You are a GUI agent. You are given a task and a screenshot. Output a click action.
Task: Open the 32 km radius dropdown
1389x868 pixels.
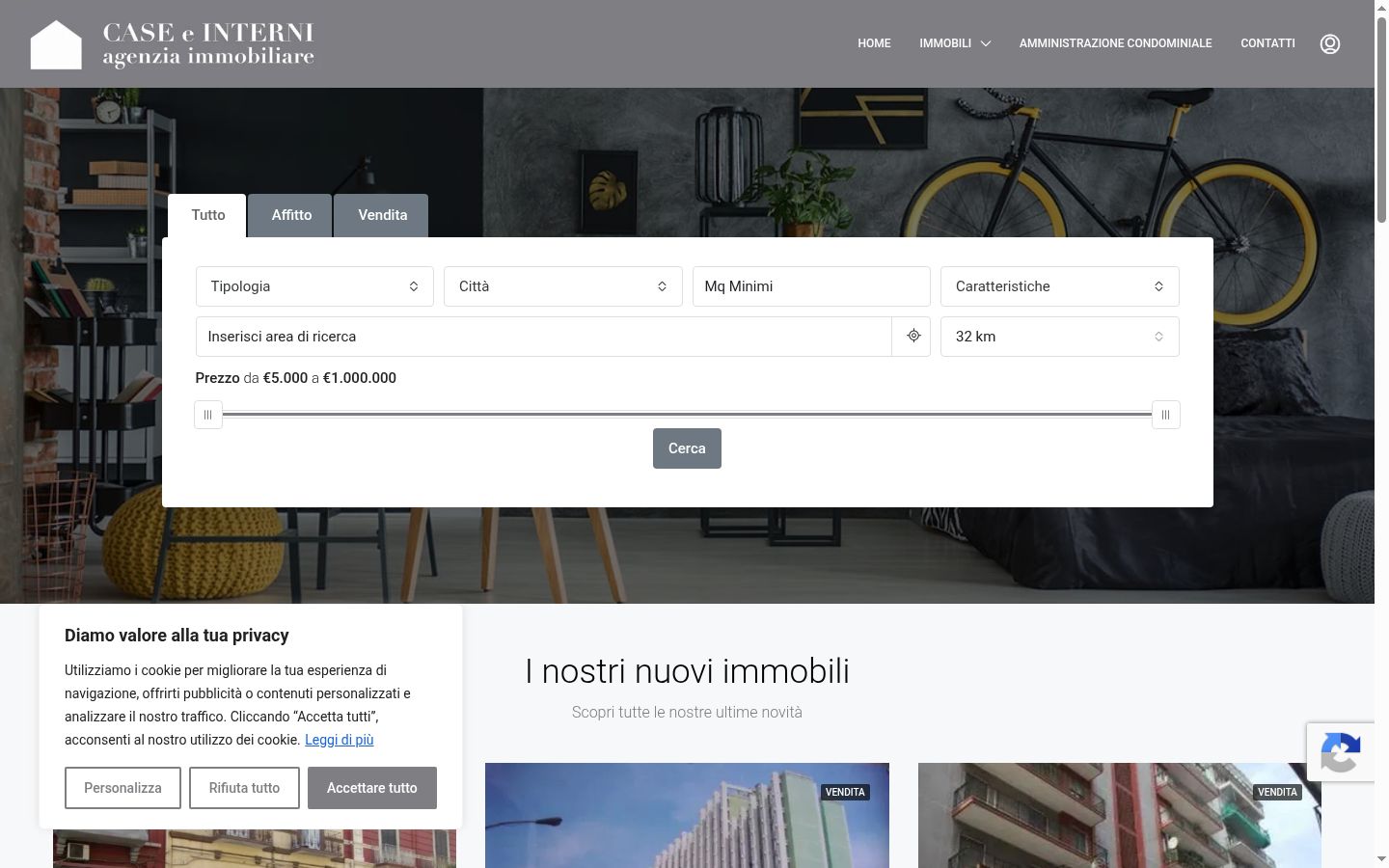(1060, 337)
